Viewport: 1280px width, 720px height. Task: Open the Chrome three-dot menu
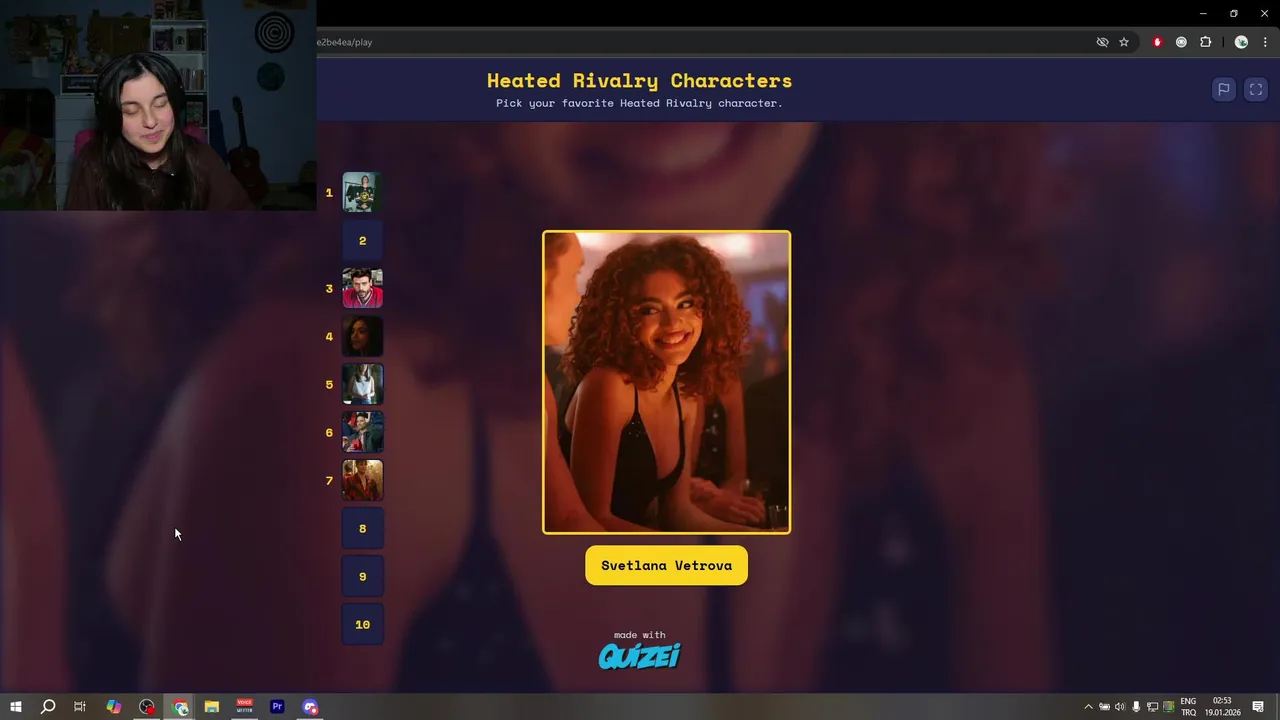(x=1265, y=42)
